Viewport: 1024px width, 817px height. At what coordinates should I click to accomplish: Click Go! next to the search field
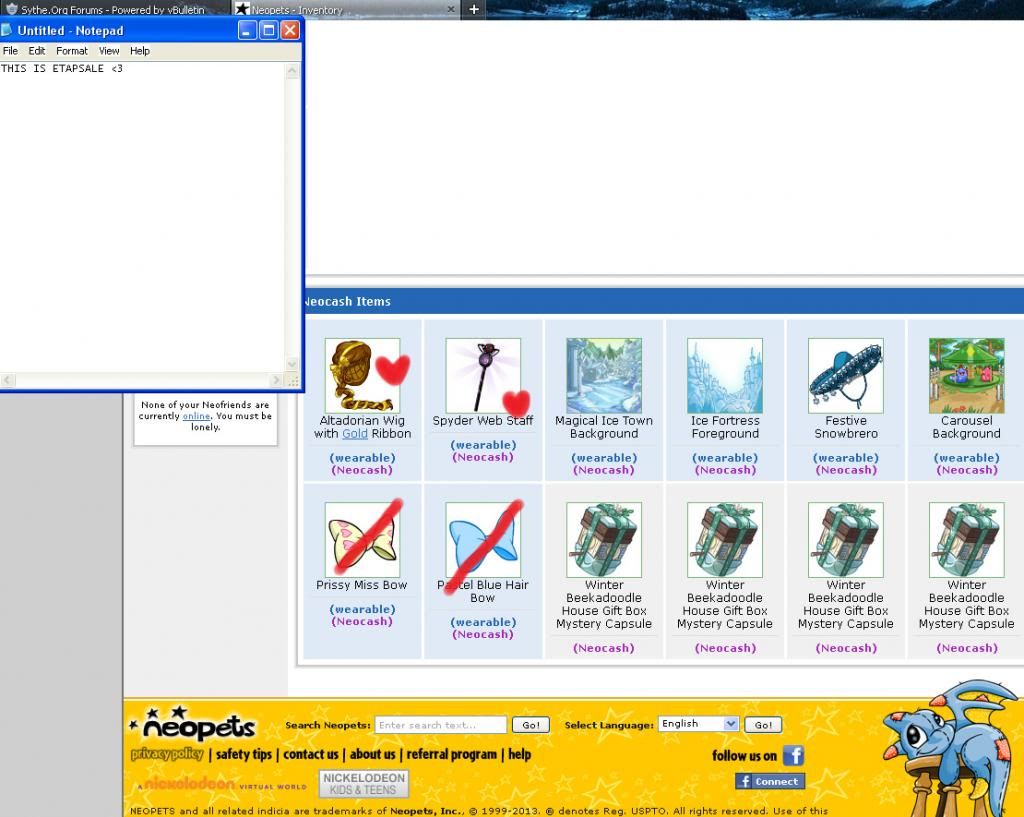531,725
